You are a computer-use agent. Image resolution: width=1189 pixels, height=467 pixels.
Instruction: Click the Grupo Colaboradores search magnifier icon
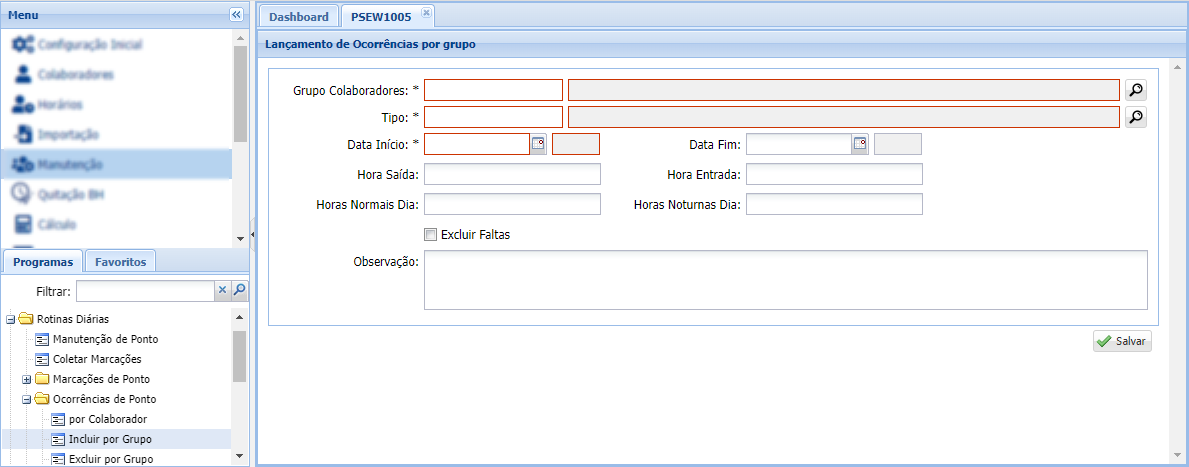[1135, 90]
